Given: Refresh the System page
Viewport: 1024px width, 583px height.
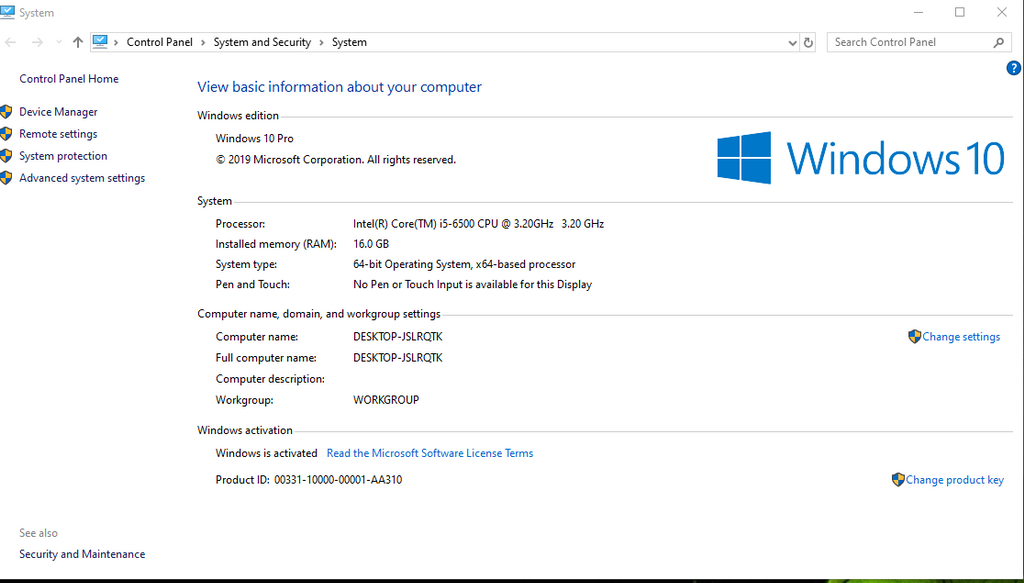Looking at the screenshot, I should pos(808,42).
